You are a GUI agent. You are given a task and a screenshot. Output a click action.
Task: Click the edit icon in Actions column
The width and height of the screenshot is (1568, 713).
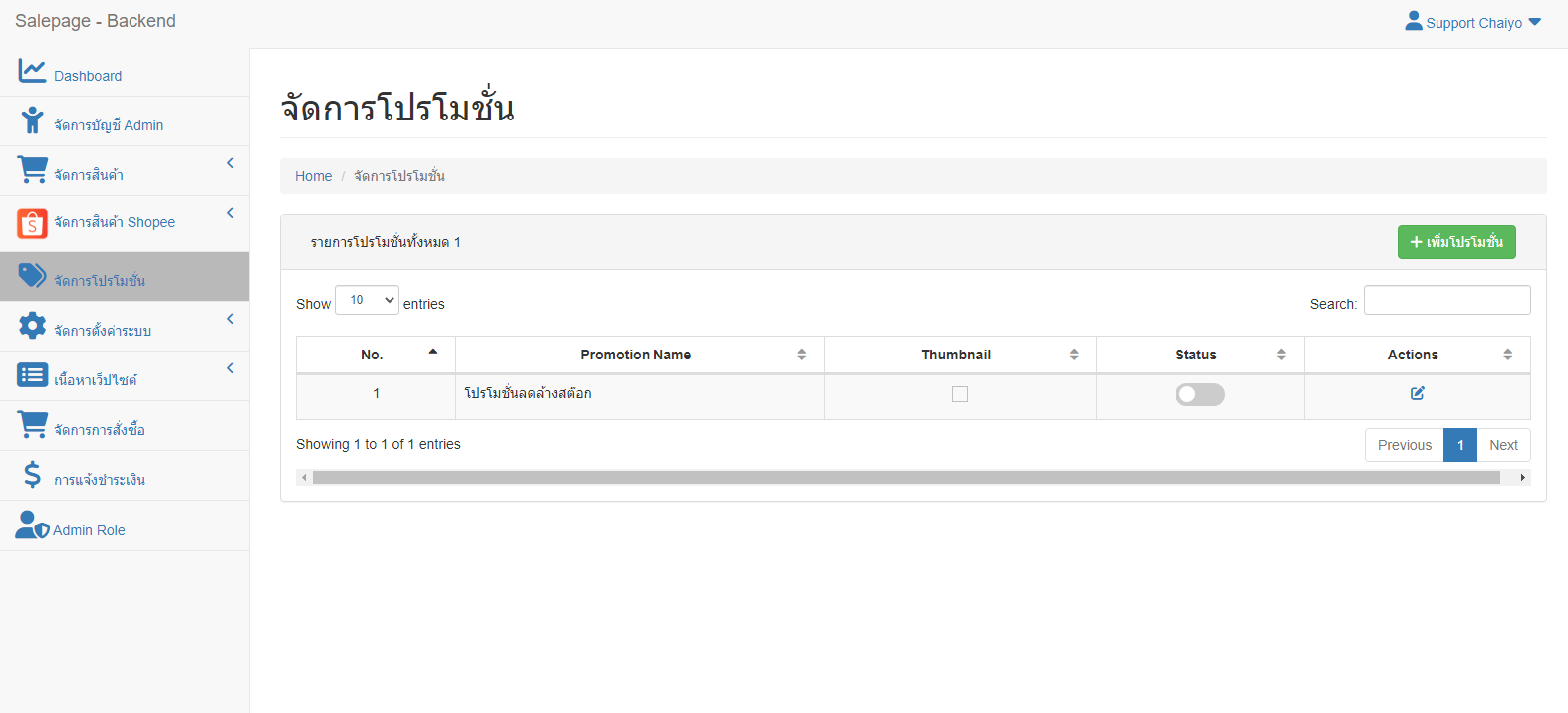1417,393
